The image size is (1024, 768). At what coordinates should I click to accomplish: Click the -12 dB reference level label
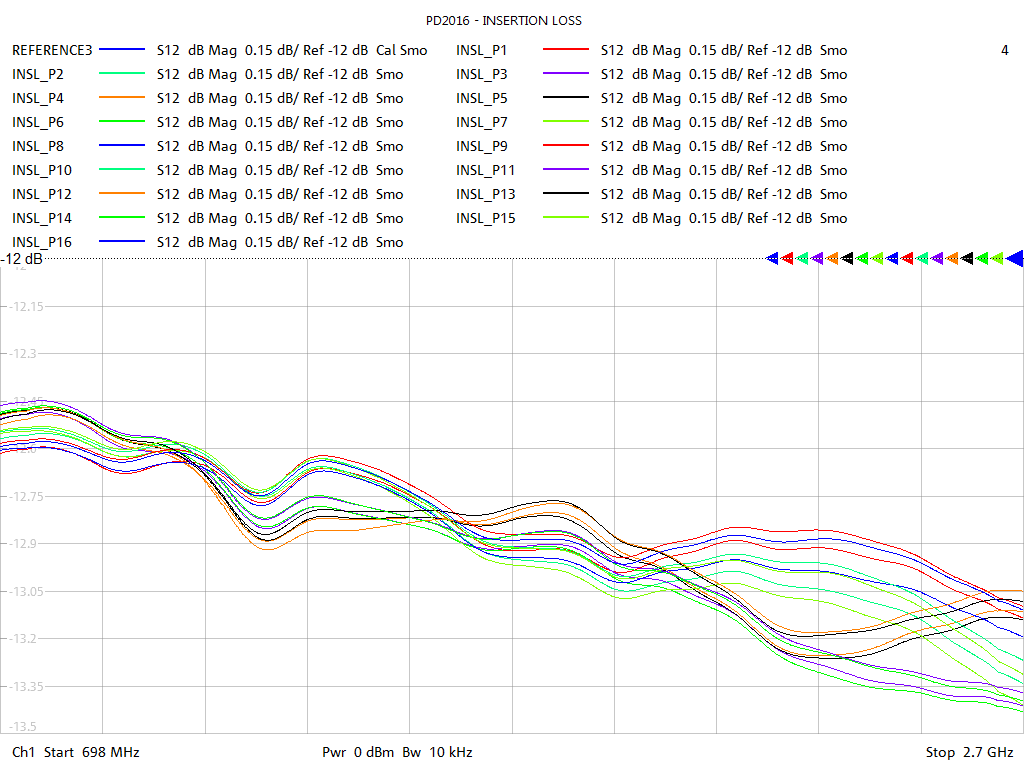pyautogui.click(x=22, y=259)
